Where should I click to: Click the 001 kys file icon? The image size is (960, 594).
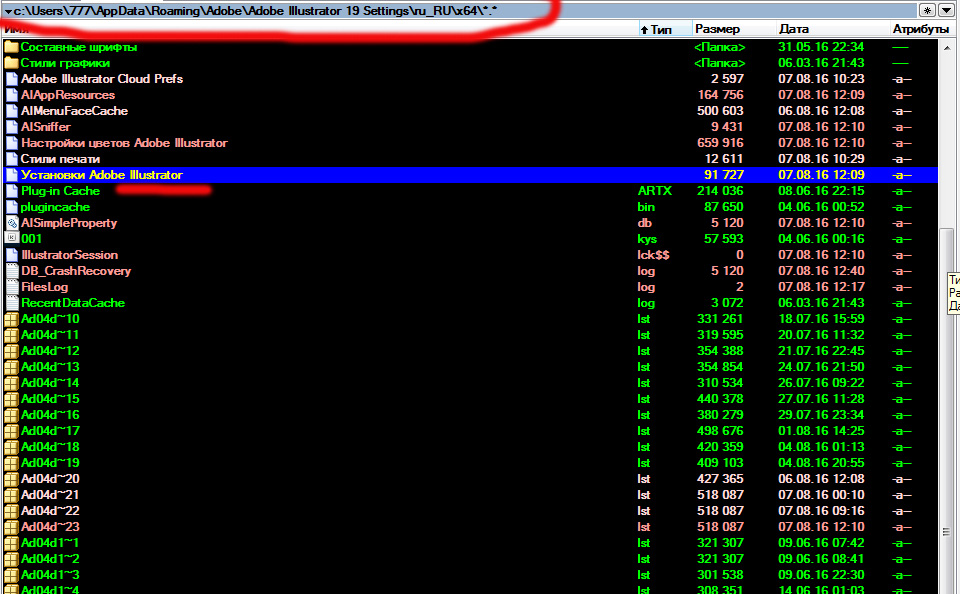pyautogui.click(x=12, y=239)
